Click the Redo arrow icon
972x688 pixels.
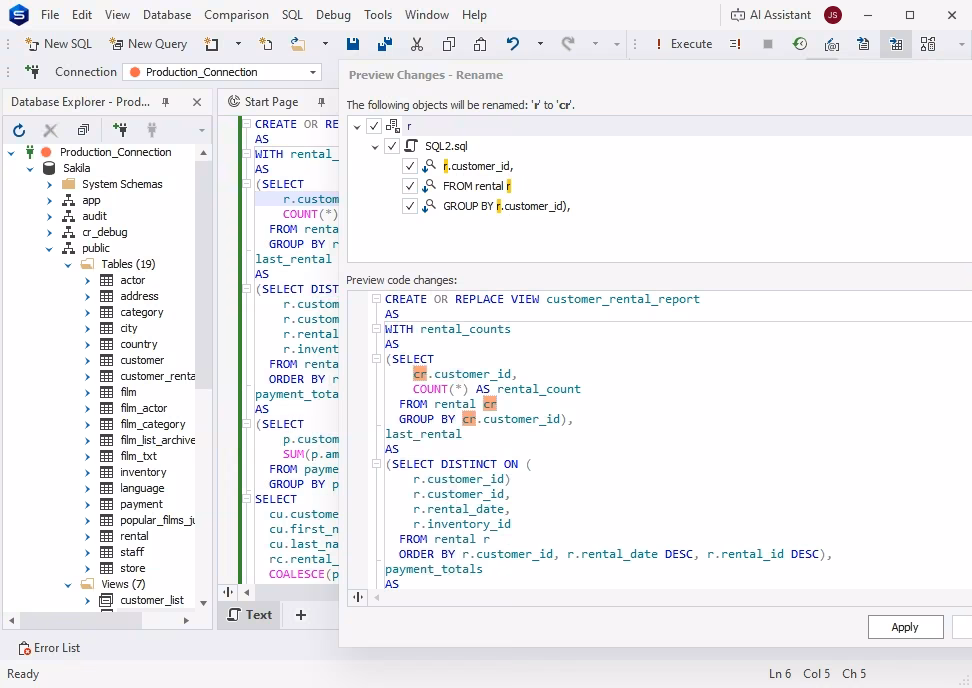[568, 44]
